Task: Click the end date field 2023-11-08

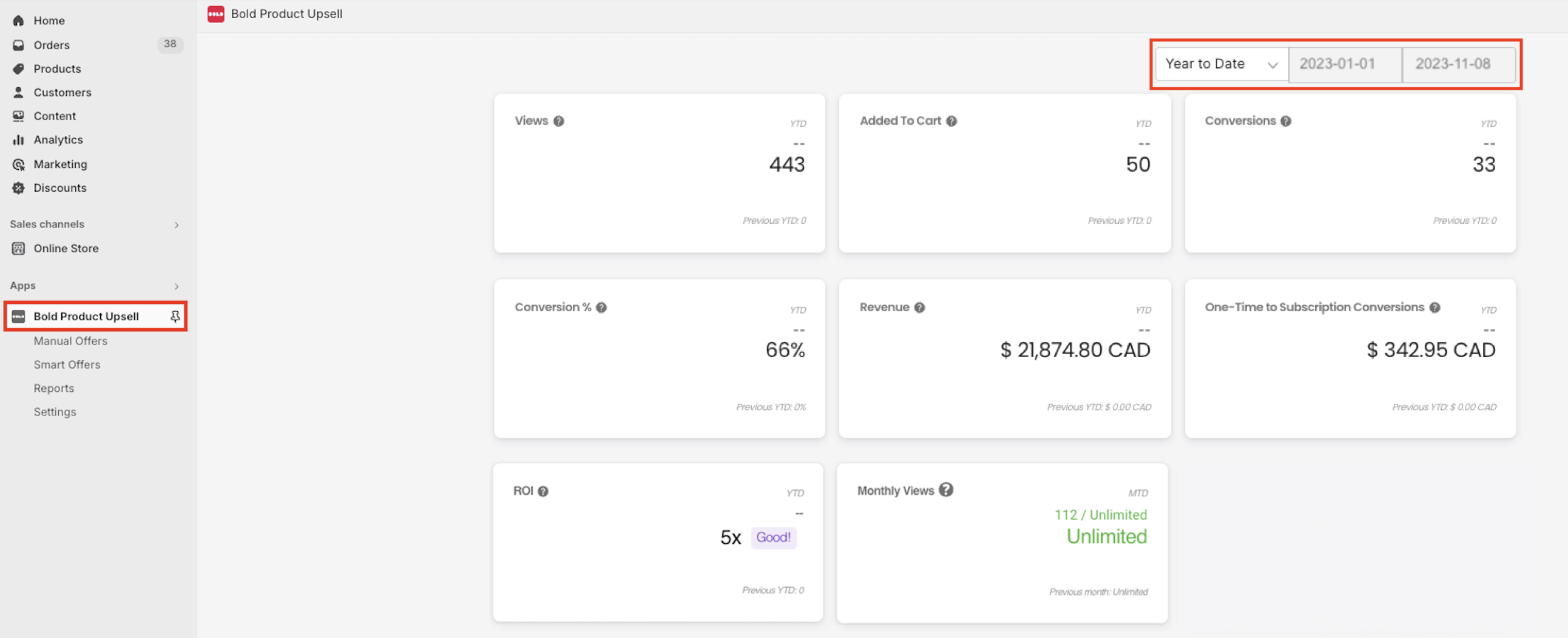Action: pyautogui.click(x=1458, y=64)
